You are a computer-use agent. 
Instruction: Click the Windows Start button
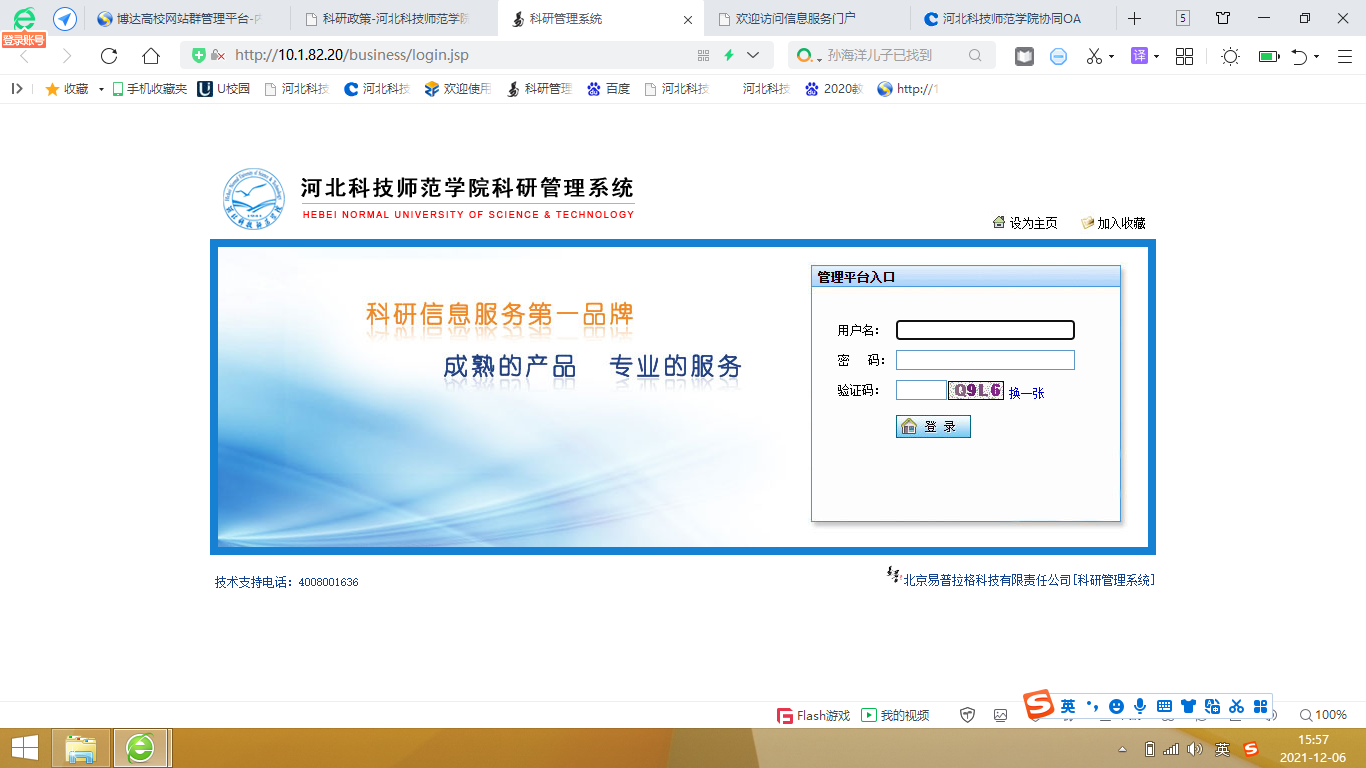(25, 747)
